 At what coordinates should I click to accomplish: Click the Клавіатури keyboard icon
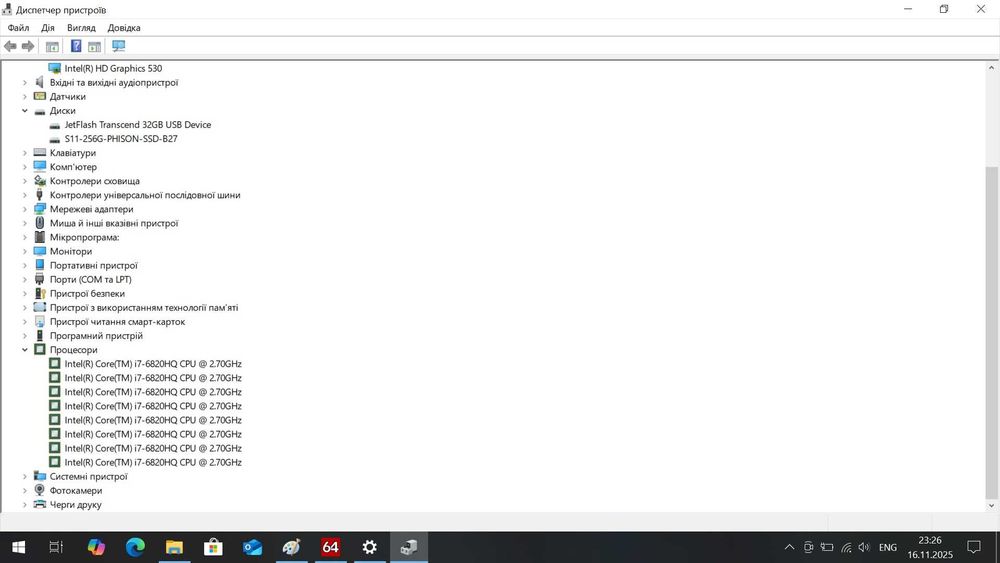[40, 152]
